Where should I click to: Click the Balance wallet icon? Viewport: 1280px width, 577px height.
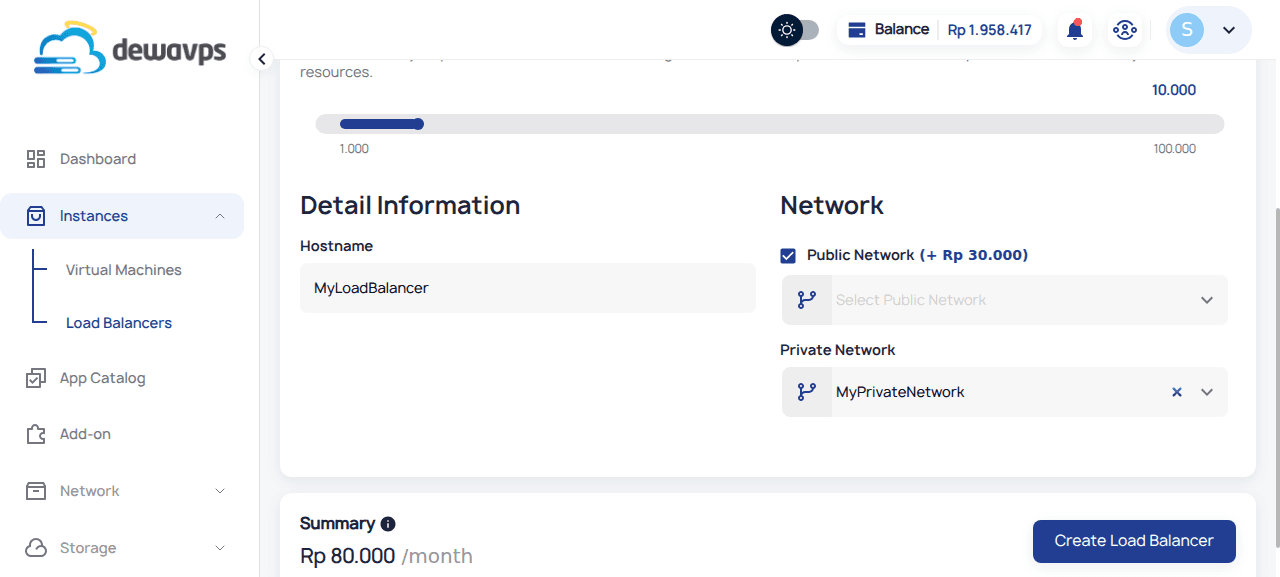pyautogui.click(x=856, y=30)
